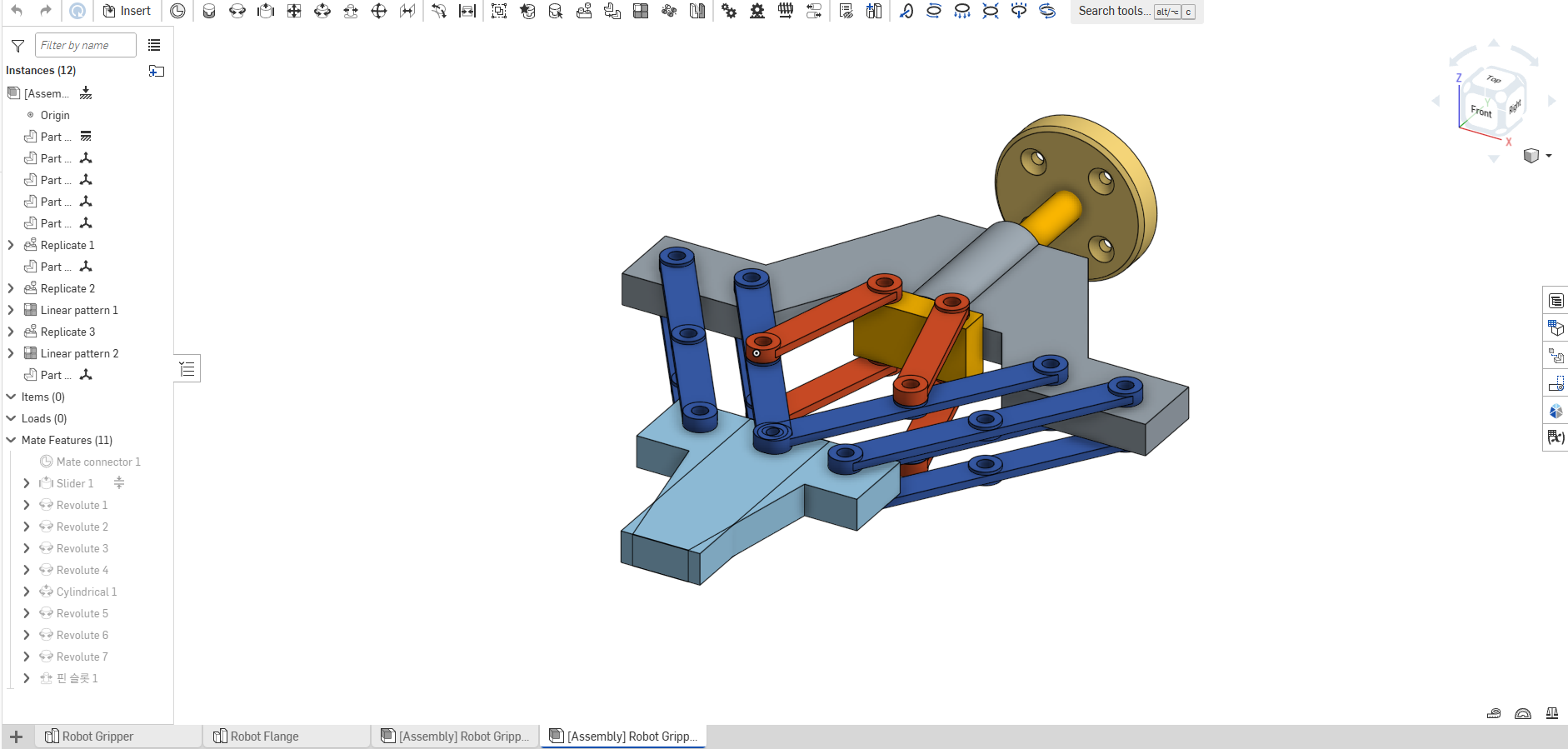The height and width of the screenshot is (749, 1568).
Task: Click the blue ring with downward arrows icon
Action: (962, 11)
